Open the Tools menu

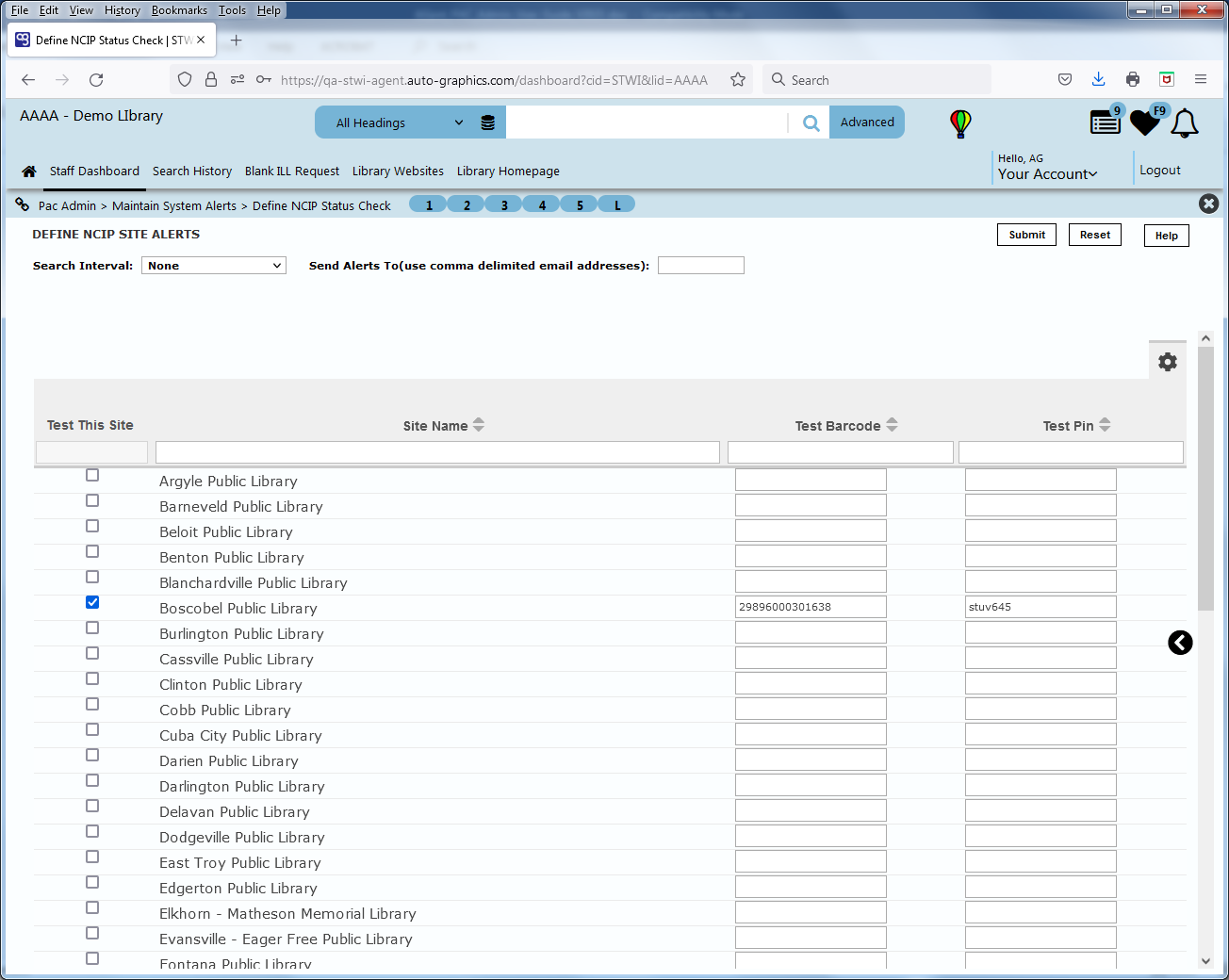(232, 10)
